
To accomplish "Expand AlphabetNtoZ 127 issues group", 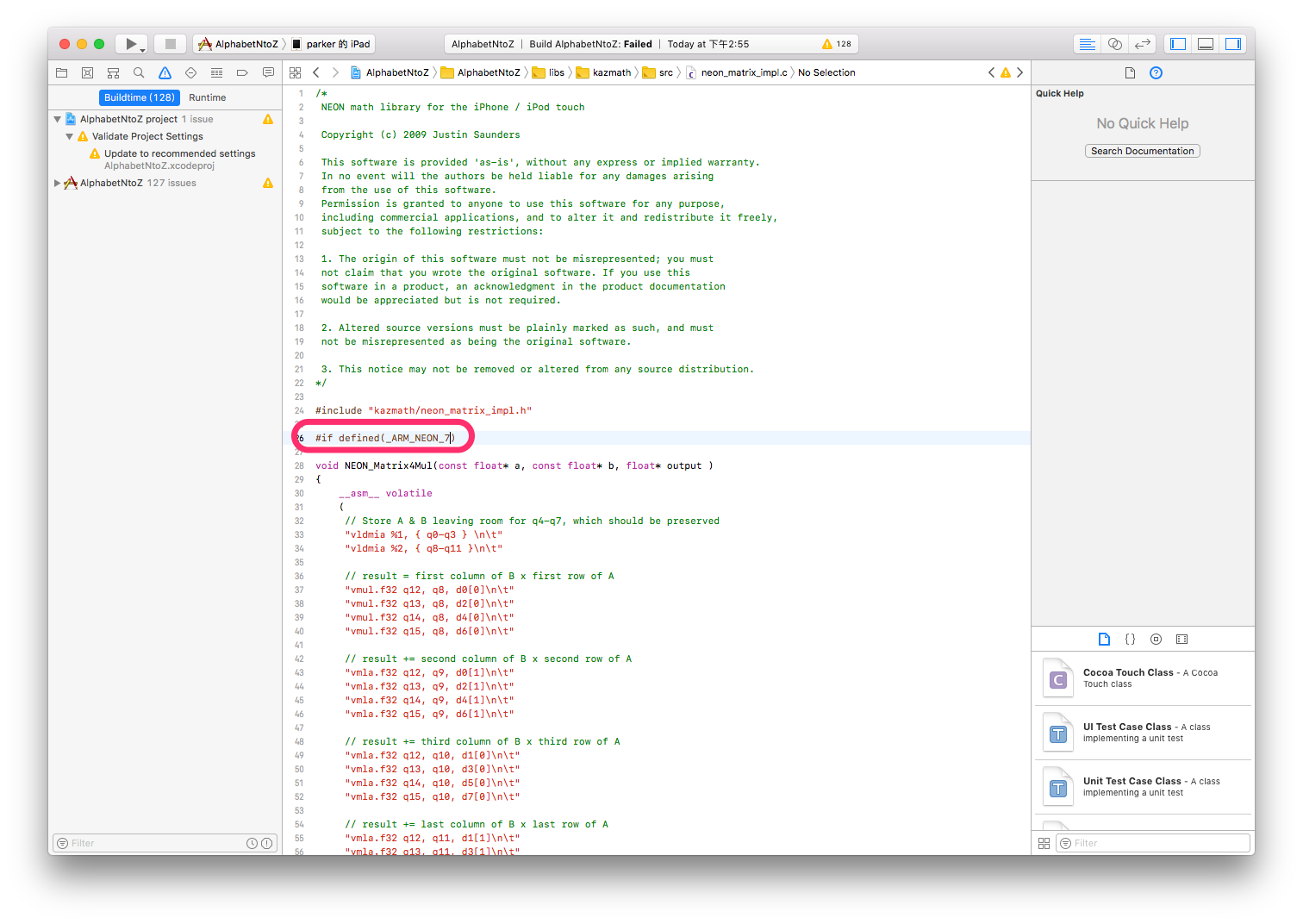I will [x=57, y=183].
